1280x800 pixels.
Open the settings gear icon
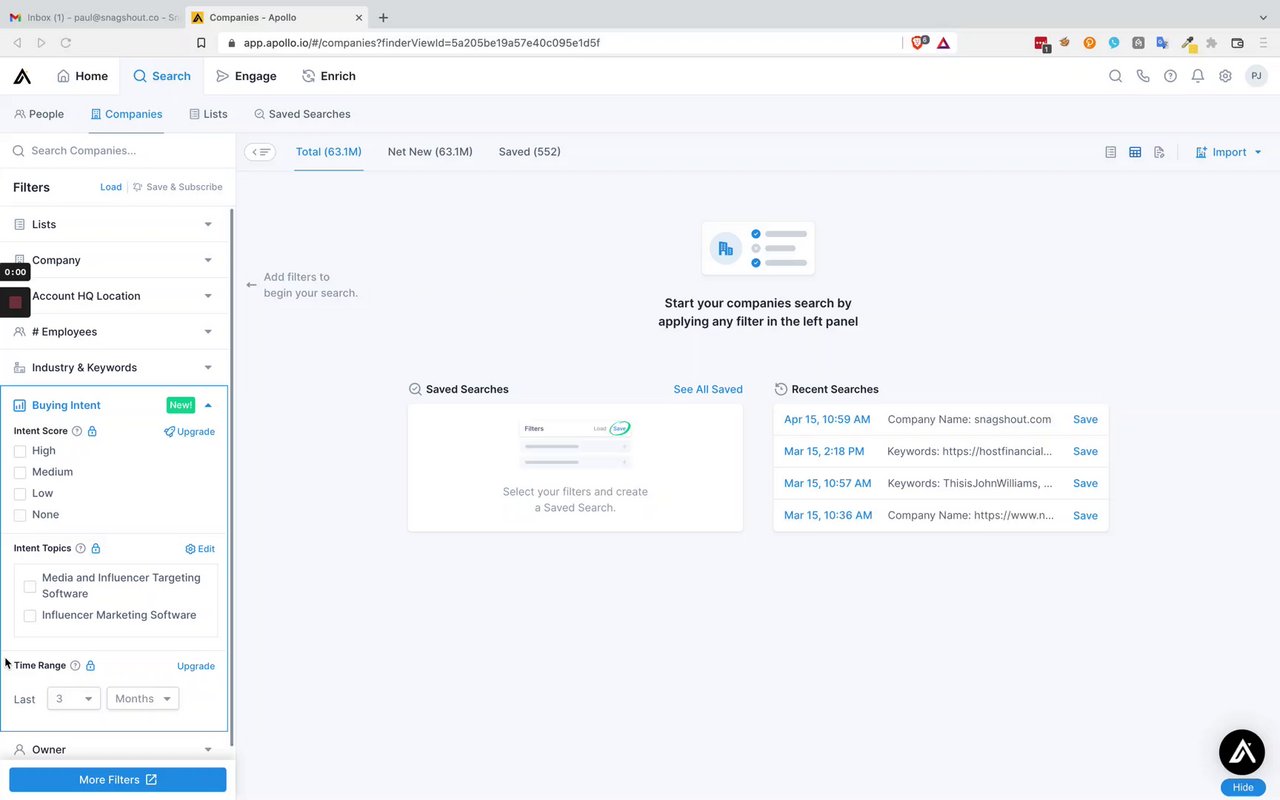pos(1225,76)
